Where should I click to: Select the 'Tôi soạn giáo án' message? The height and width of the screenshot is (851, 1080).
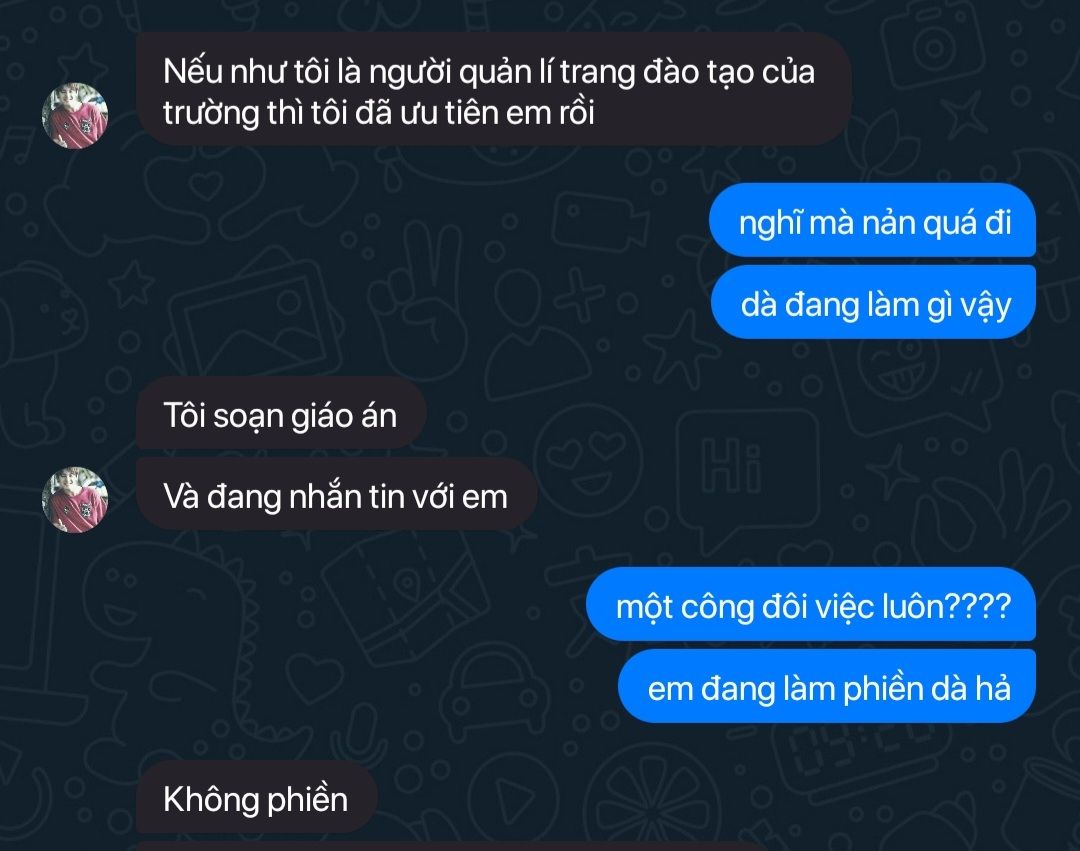pos(281,413)
